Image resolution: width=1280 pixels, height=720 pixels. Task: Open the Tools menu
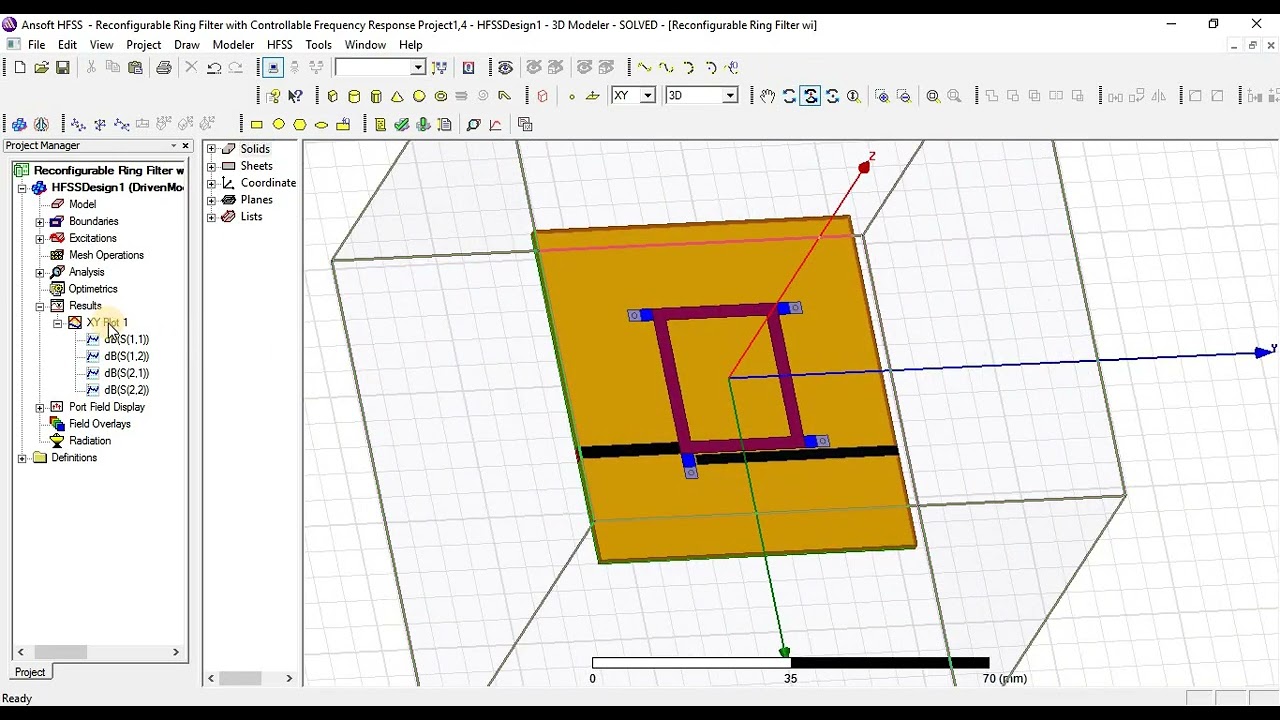[318, 45]
